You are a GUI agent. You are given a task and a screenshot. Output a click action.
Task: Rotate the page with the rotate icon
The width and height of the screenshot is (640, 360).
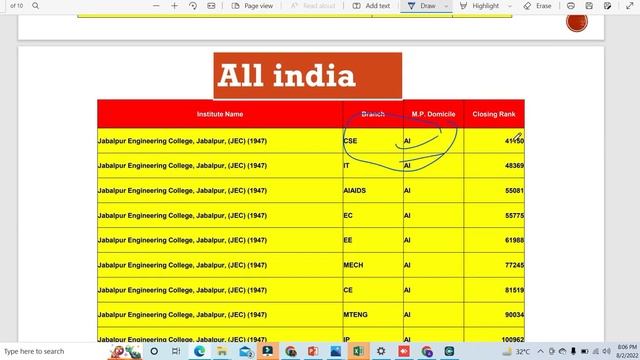193,6
